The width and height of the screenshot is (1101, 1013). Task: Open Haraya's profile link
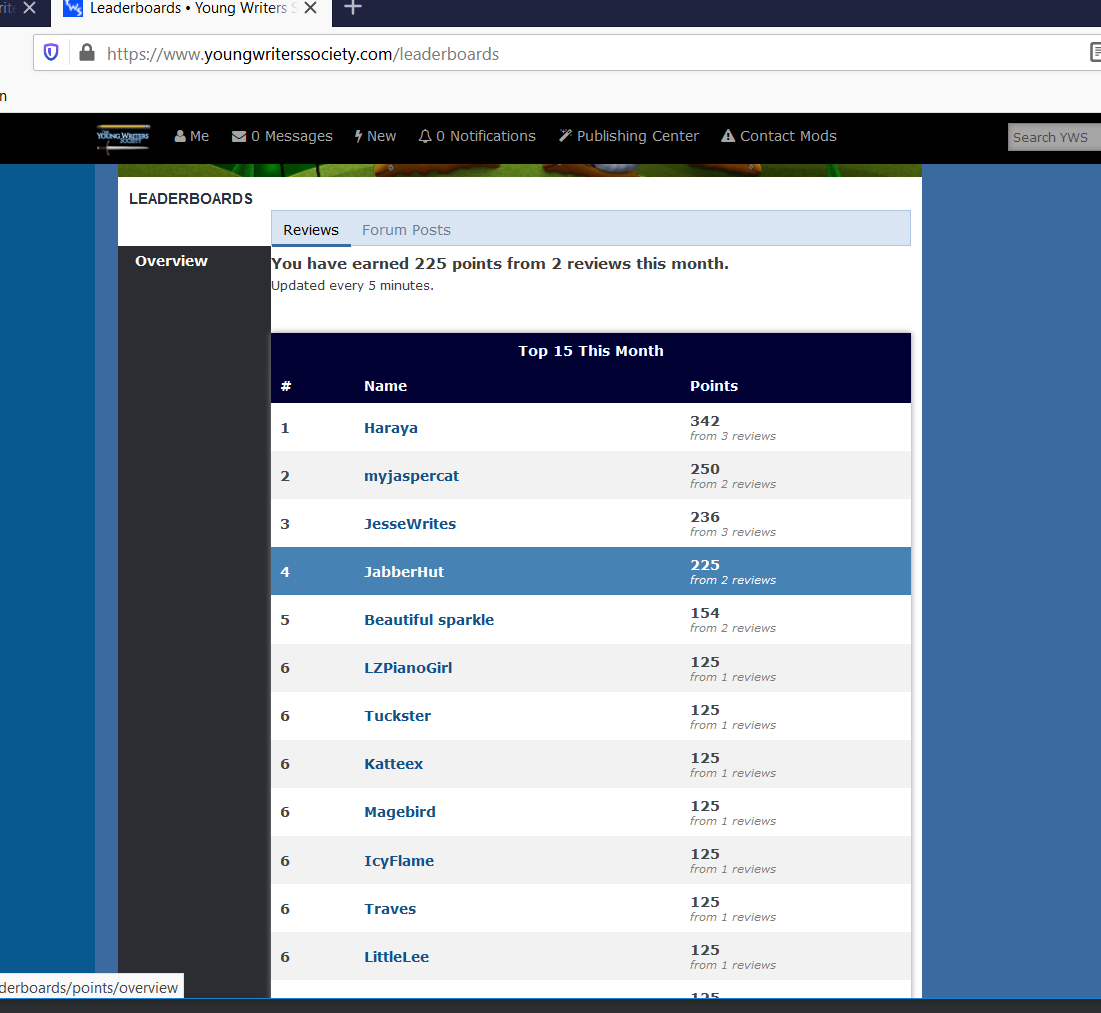point(390,428)
